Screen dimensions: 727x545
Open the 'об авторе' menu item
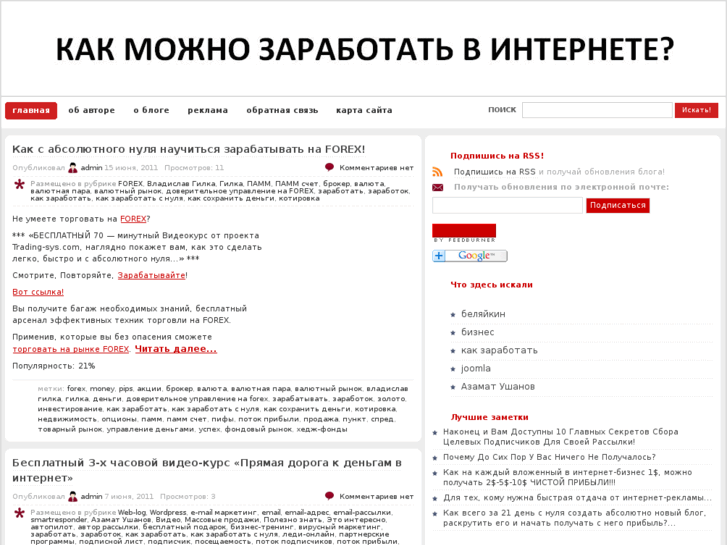click(x=91, y=110)
